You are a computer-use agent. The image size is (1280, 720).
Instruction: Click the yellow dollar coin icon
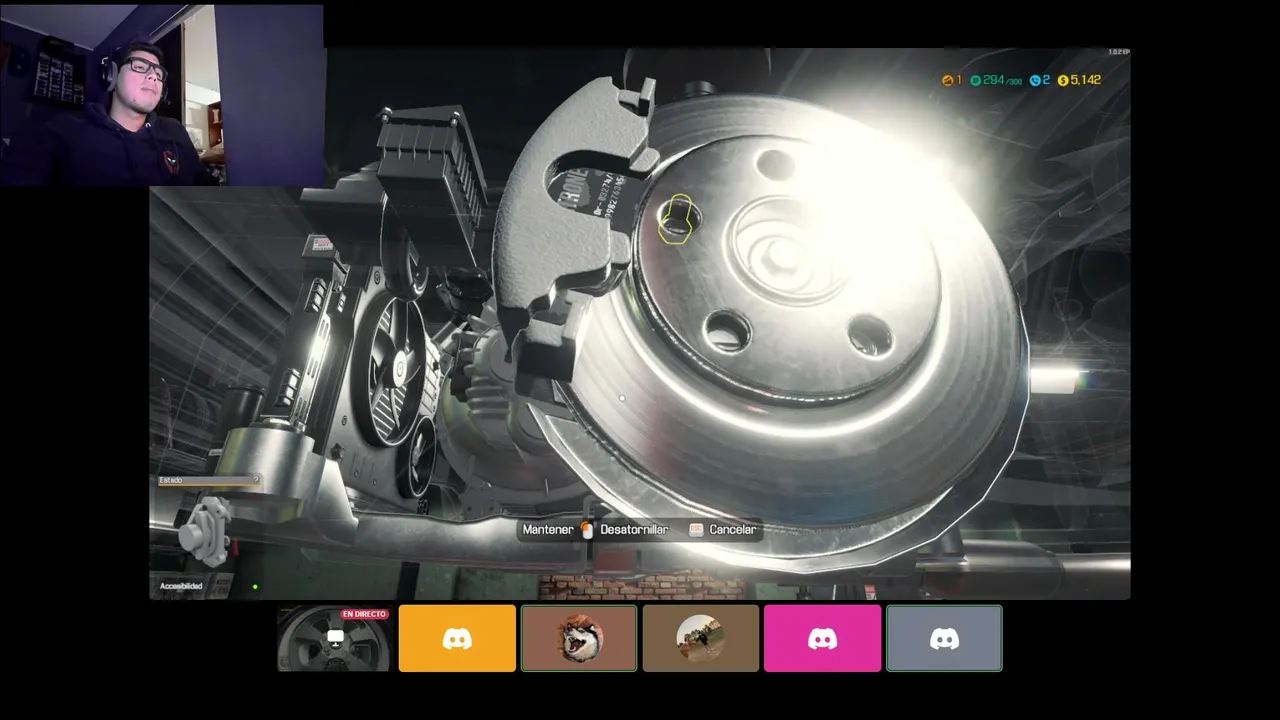click(x=1063, y=80)
